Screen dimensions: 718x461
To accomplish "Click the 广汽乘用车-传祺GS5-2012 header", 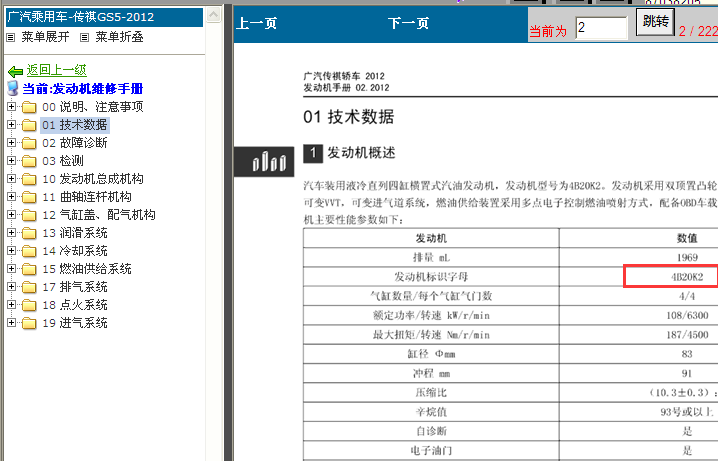I will [104, 17].
